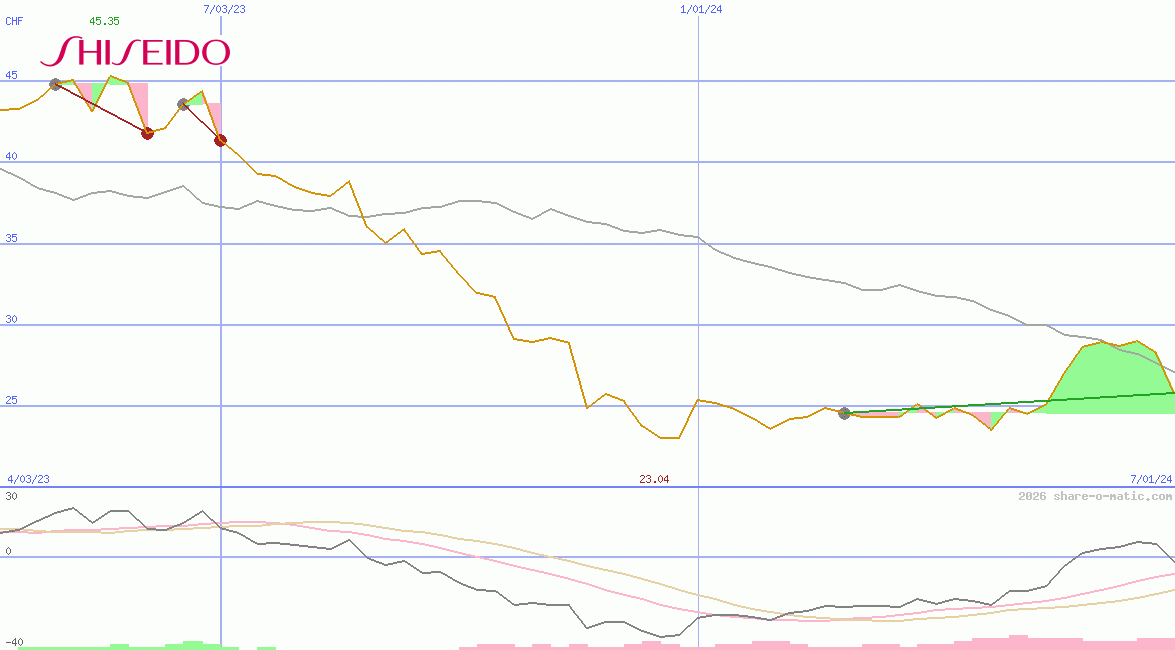
Task: Select the gray marker starting the green trend line
Action: pos(845,413)
